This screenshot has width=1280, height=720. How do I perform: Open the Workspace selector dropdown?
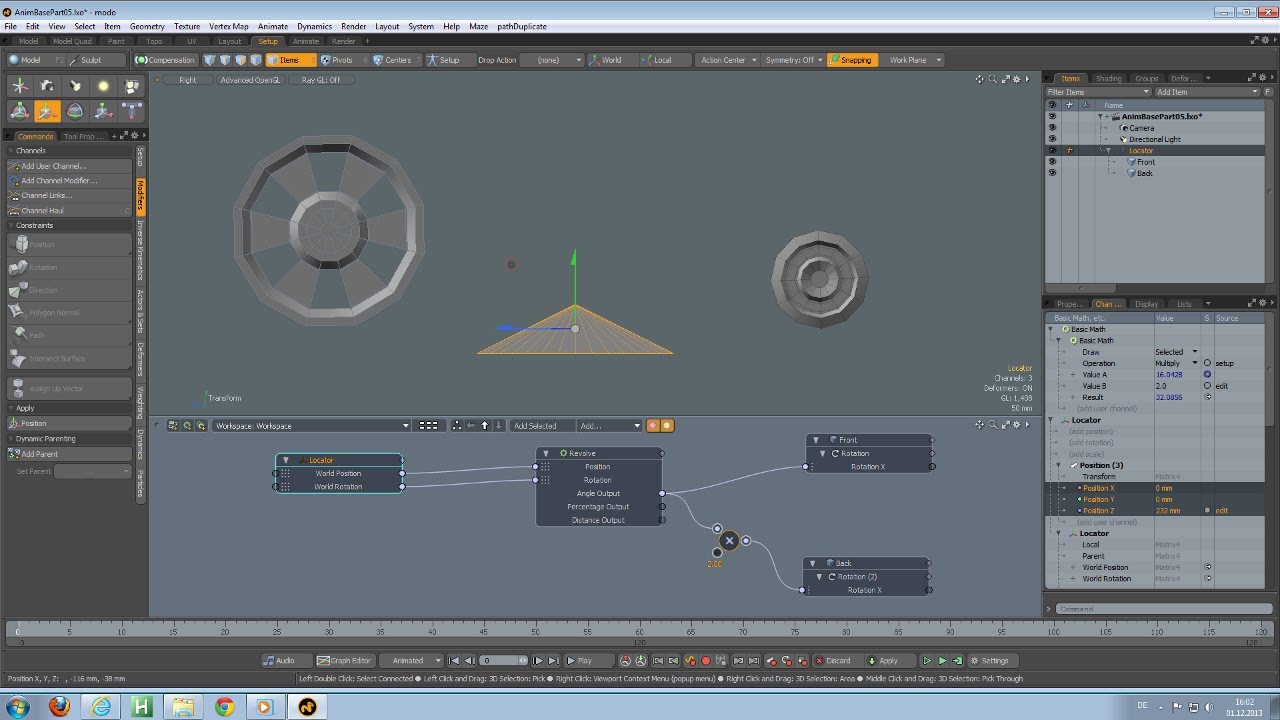(312, 426)
